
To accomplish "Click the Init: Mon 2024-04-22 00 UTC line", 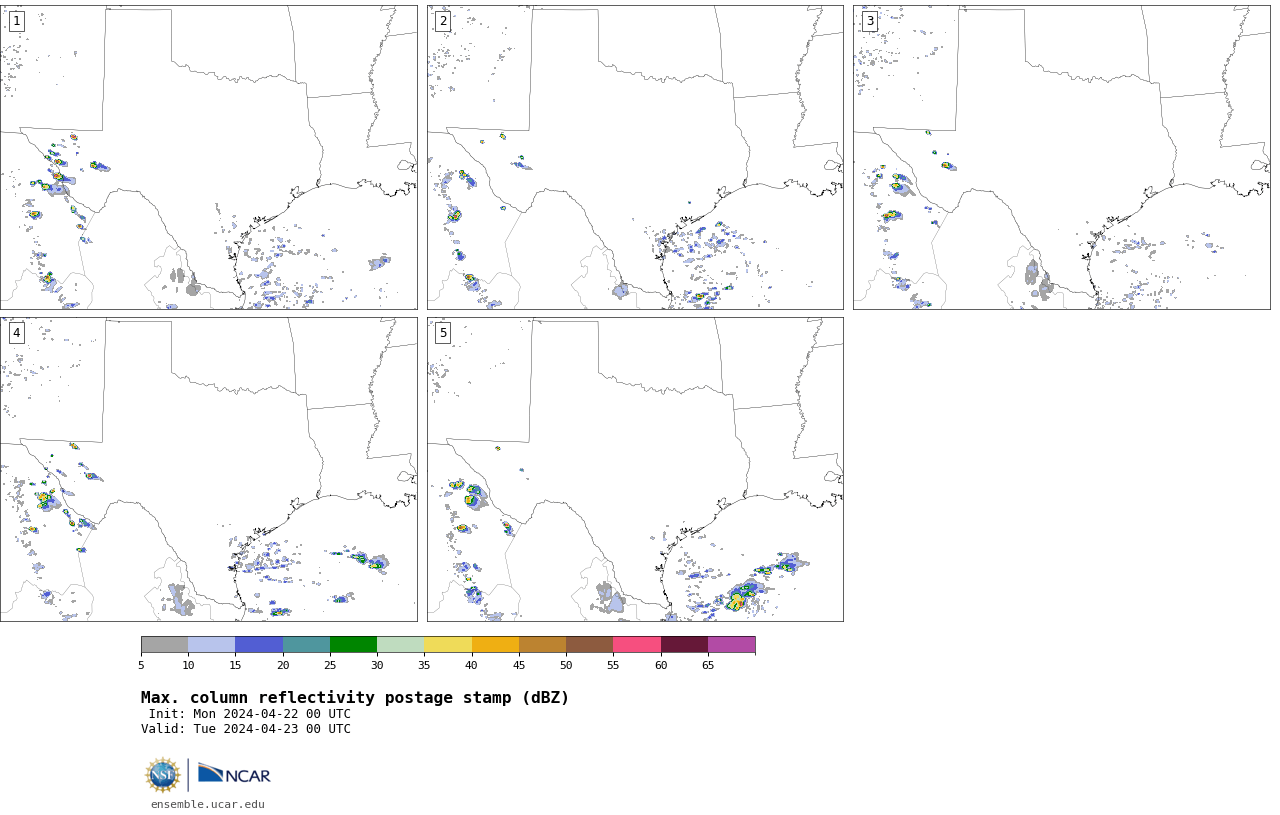I will [x=250, y=714].
